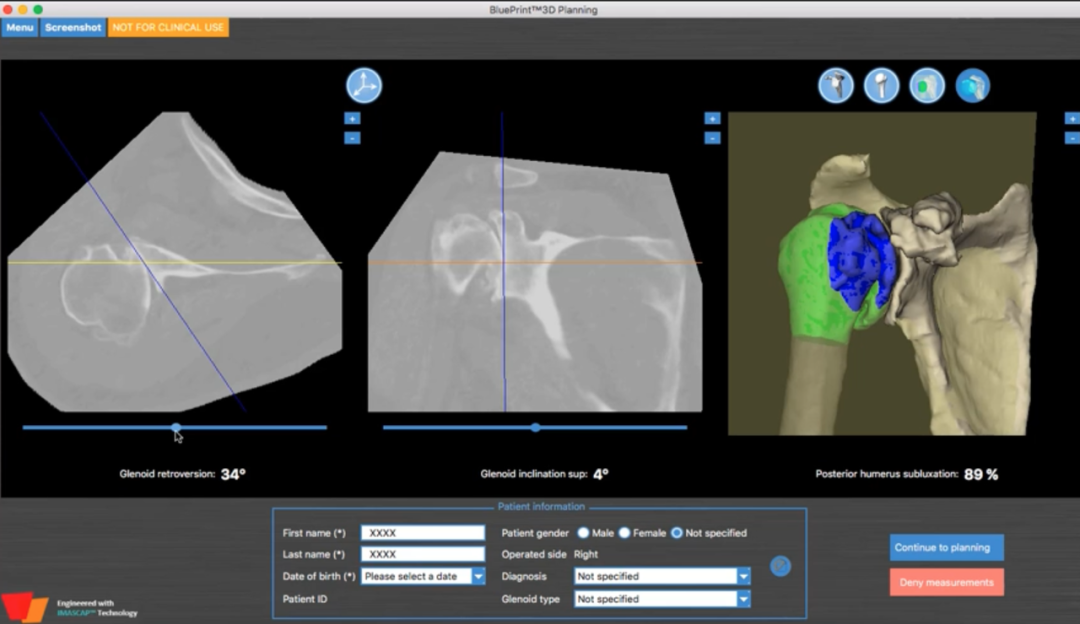The image size is (1080, 624).
Task: Click the 3D axes orientation icon
Action: coord(364,86)
